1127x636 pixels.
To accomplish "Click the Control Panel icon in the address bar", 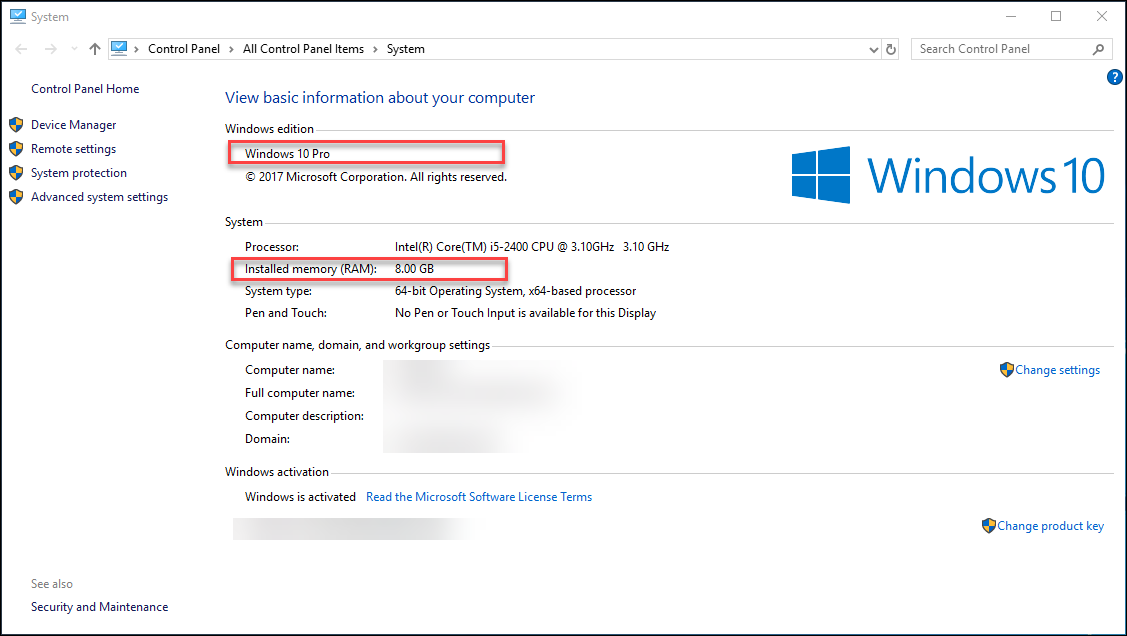I will (120, 48).
